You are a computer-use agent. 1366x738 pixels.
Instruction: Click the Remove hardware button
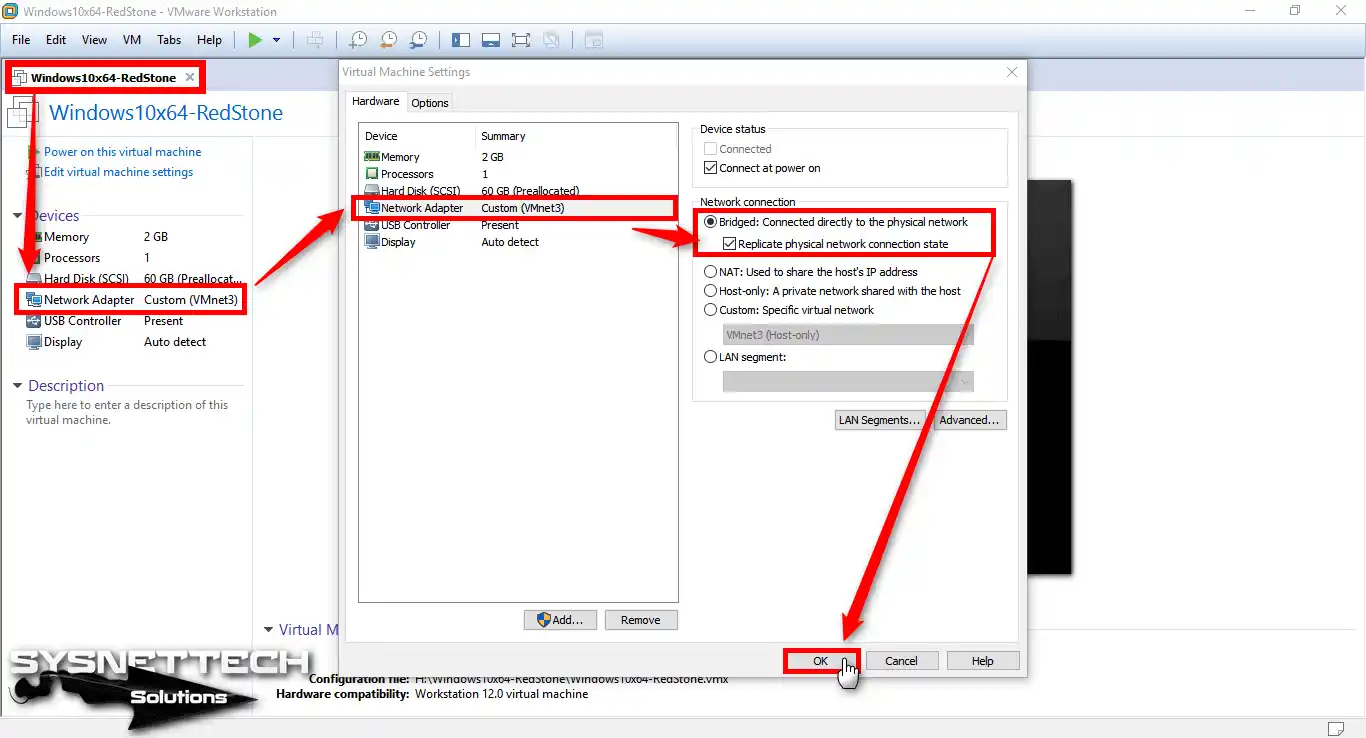[641, 620]
